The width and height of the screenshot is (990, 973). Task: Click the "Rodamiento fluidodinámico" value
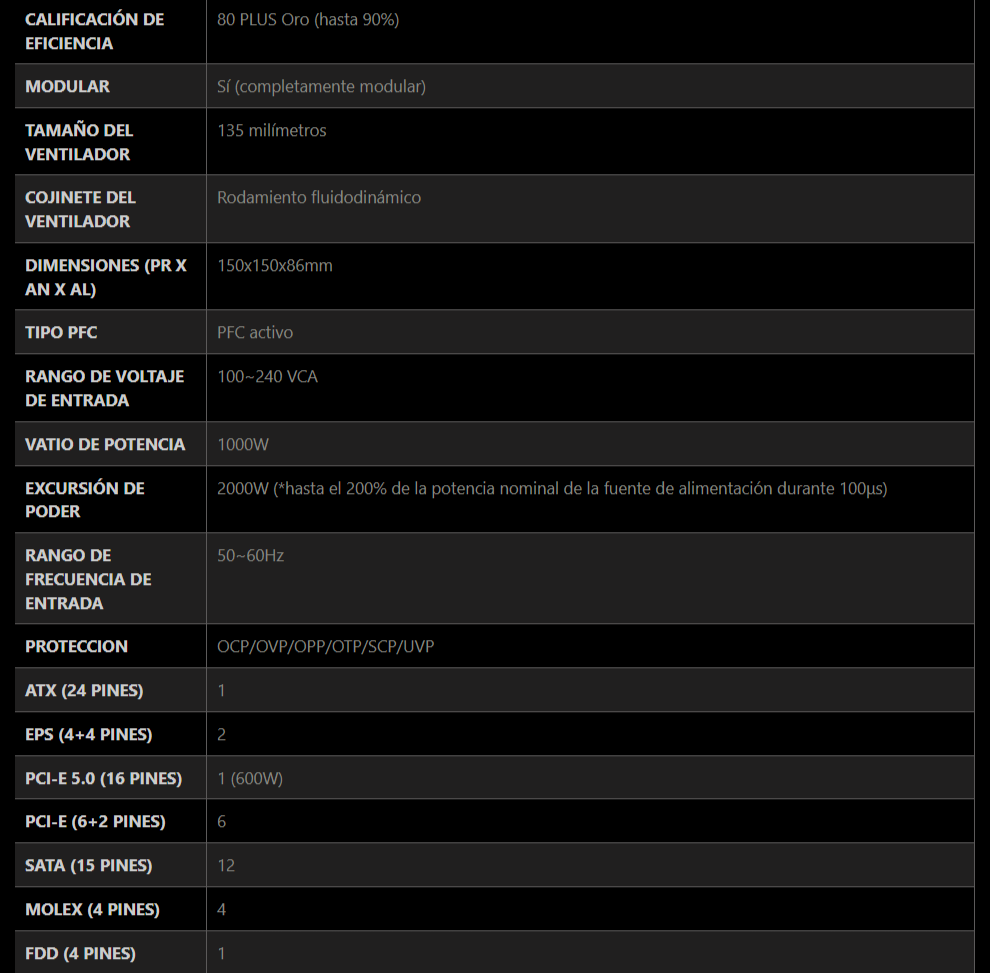click(319, 197)
